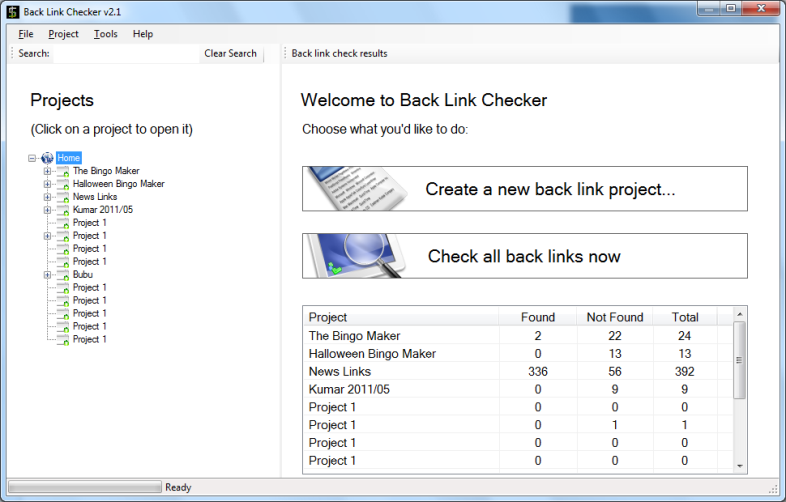Click Check all back links now

point(525,256)
